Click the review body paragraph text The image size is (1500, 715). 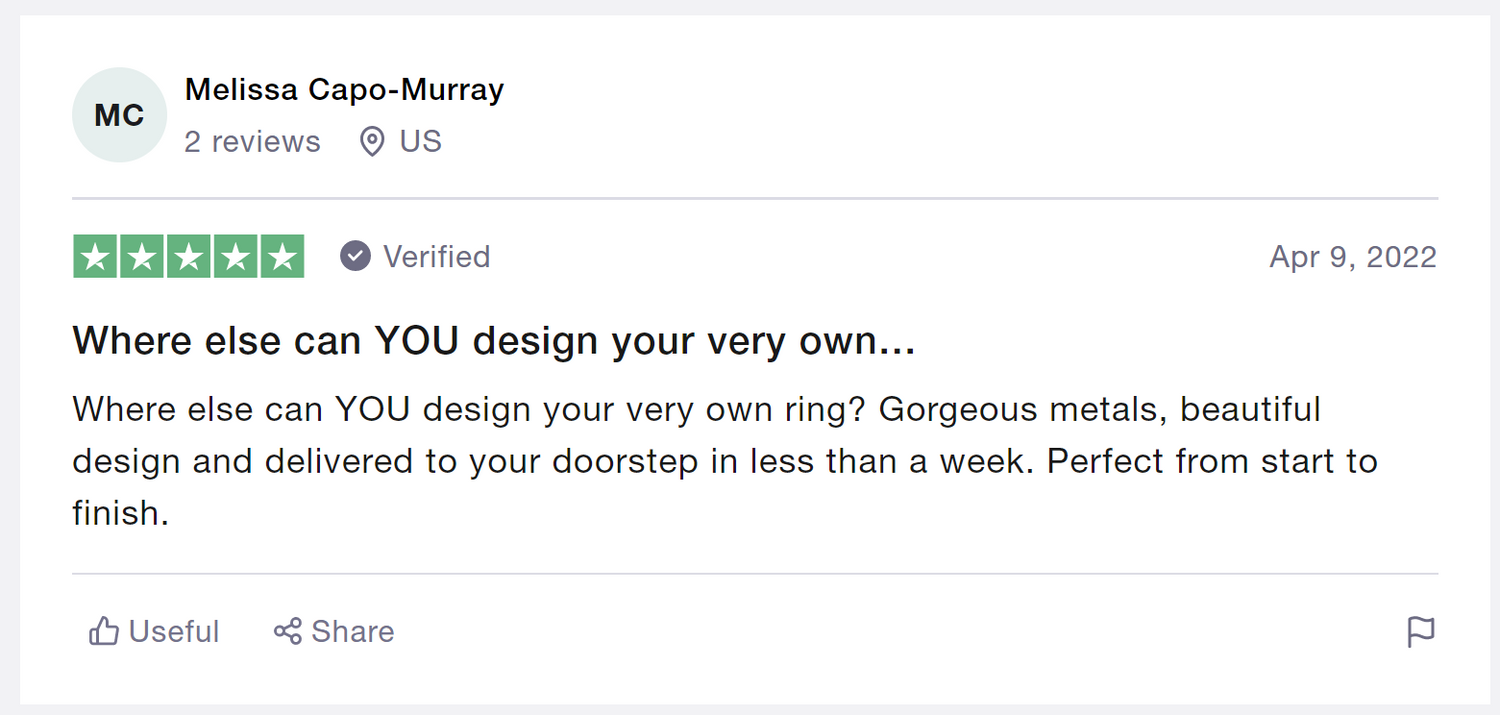point(700,461)
